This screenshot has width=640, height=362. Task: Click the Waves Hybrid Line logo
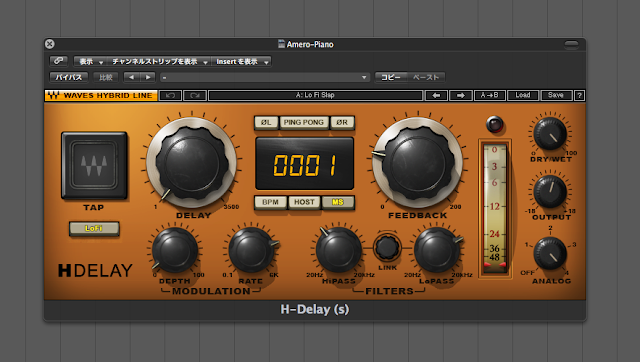pyautogui.click(x=101, y=95)
